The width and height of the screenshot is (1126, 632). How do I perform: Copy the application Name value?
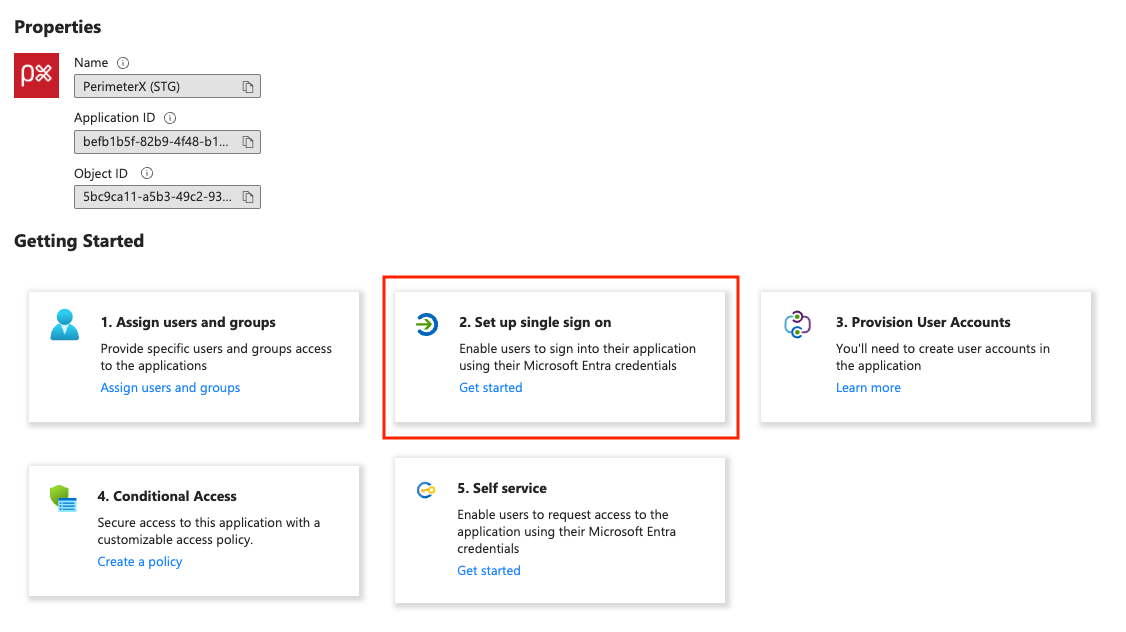coord(248,87)
